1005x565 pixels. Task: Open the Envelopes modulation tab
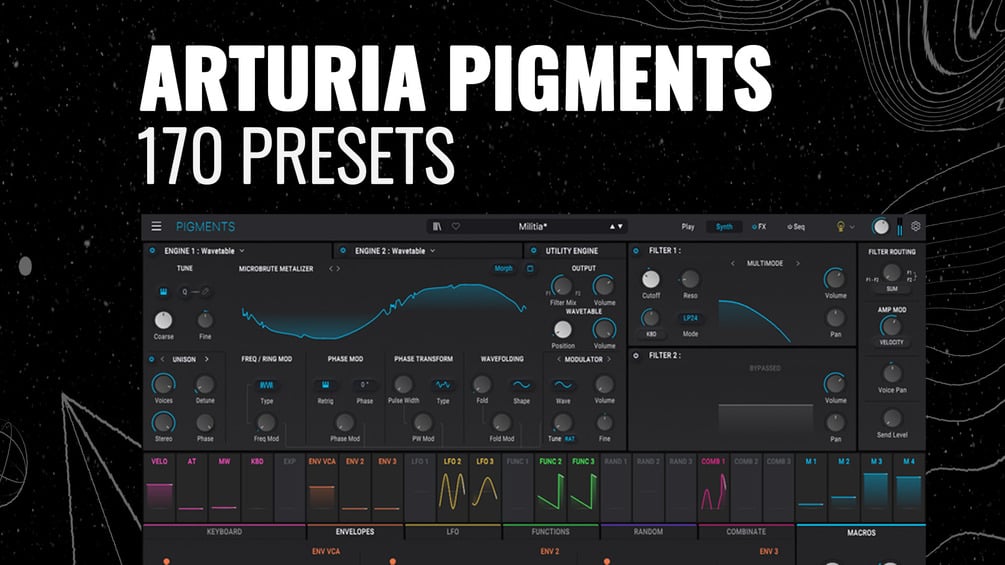click(355, 532)
